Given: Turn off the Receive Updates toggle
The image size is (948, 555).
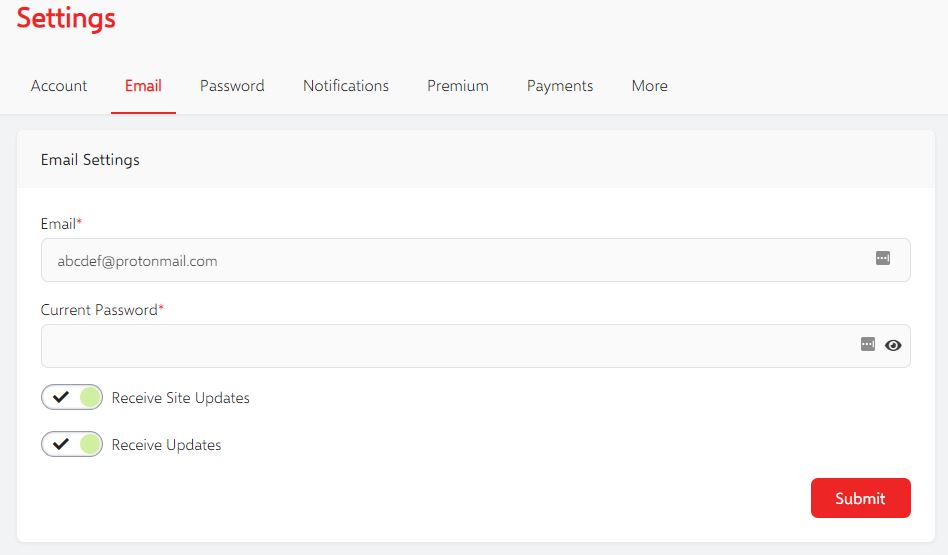Looking at the screenshot, I should (x=72, y=444).
